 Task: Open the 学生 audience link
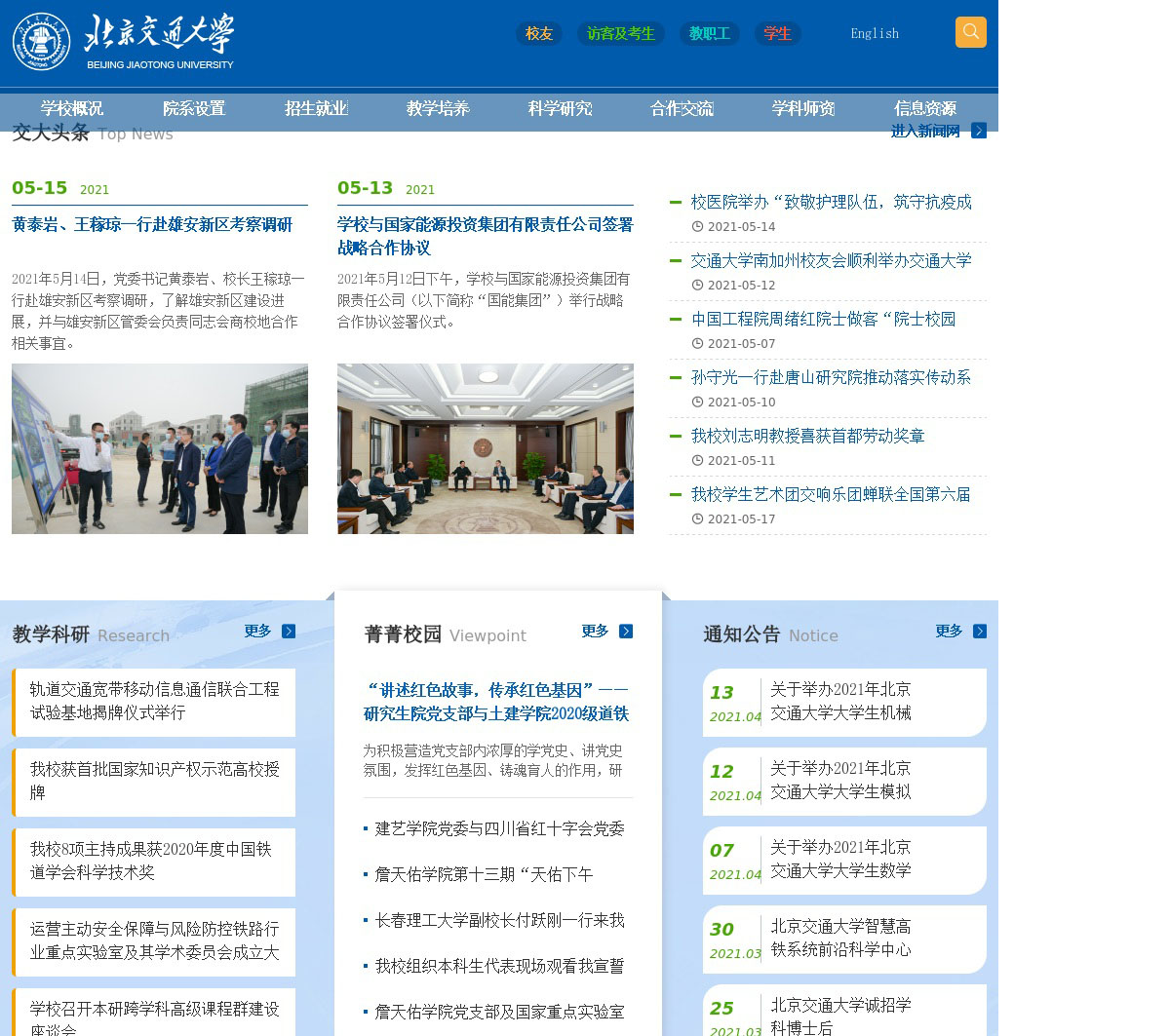click(x=777, y=34)
